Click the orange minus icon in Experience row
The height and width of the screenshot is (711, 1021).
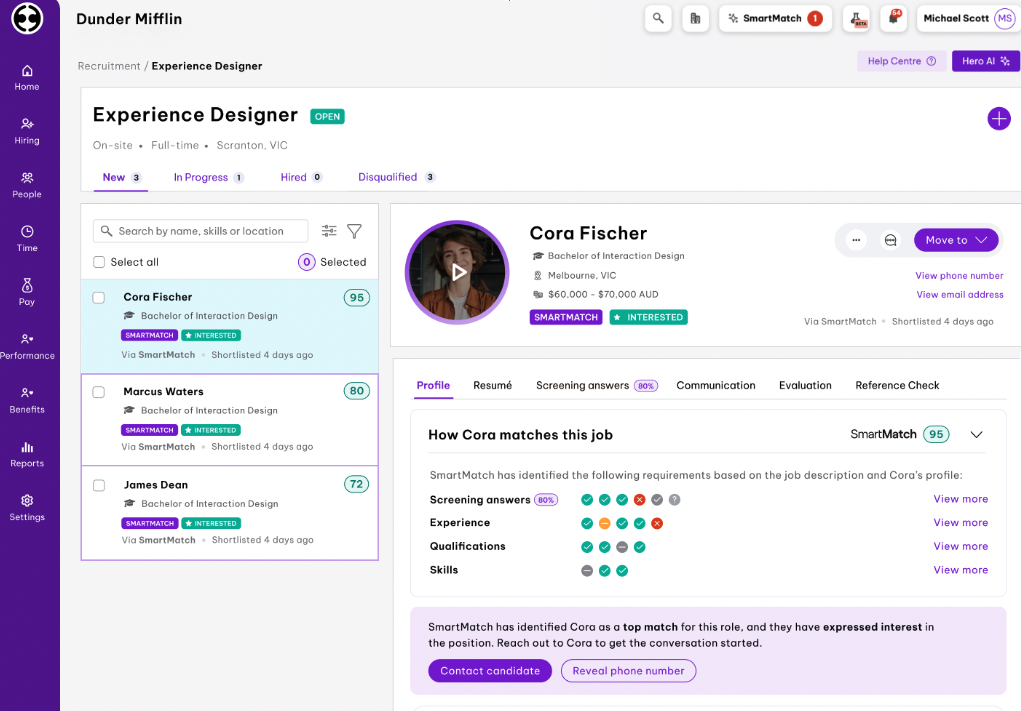[x=604, y=523]
